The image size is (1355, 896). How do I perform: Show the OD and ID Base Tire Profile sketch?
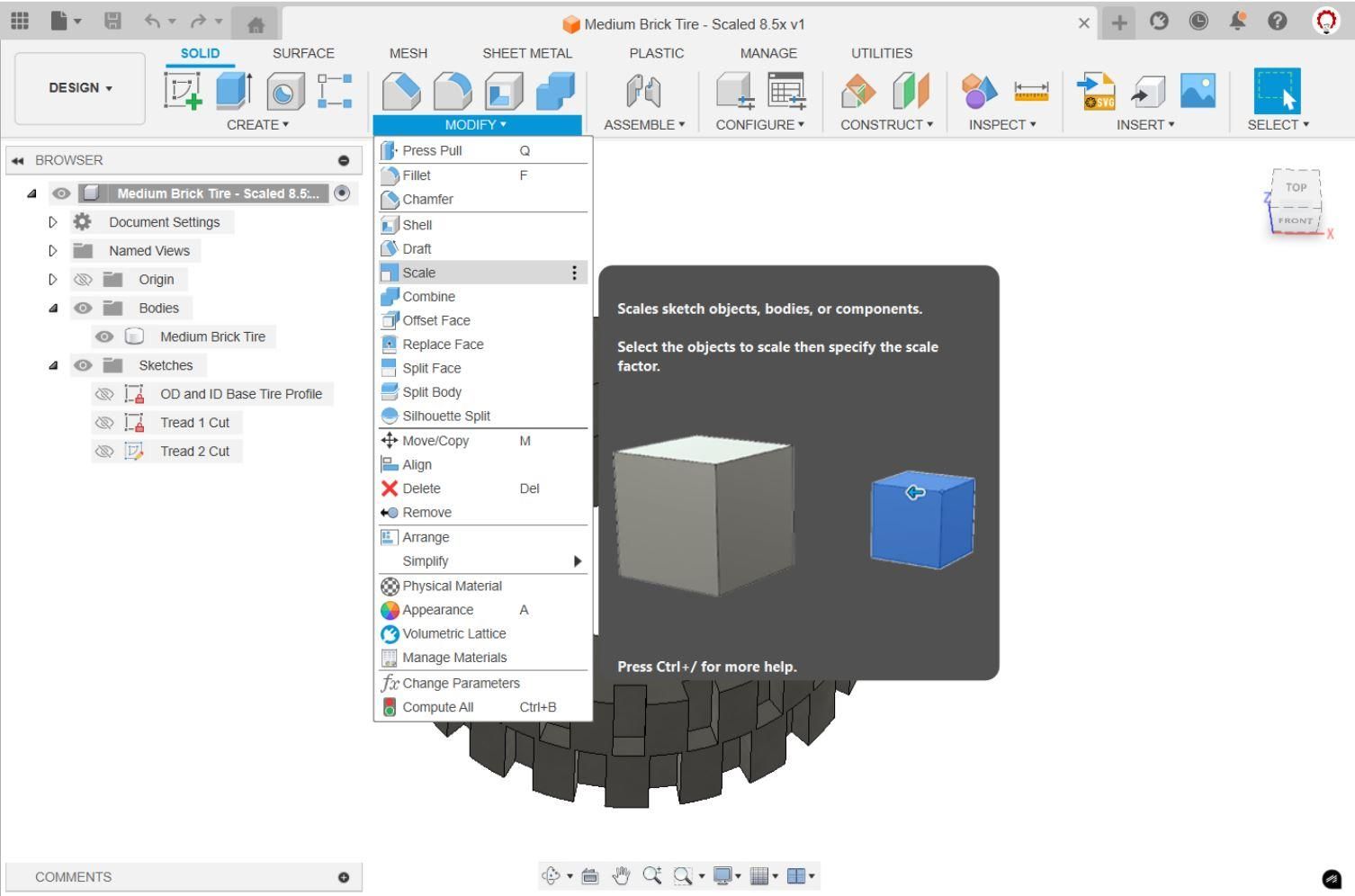104,395
